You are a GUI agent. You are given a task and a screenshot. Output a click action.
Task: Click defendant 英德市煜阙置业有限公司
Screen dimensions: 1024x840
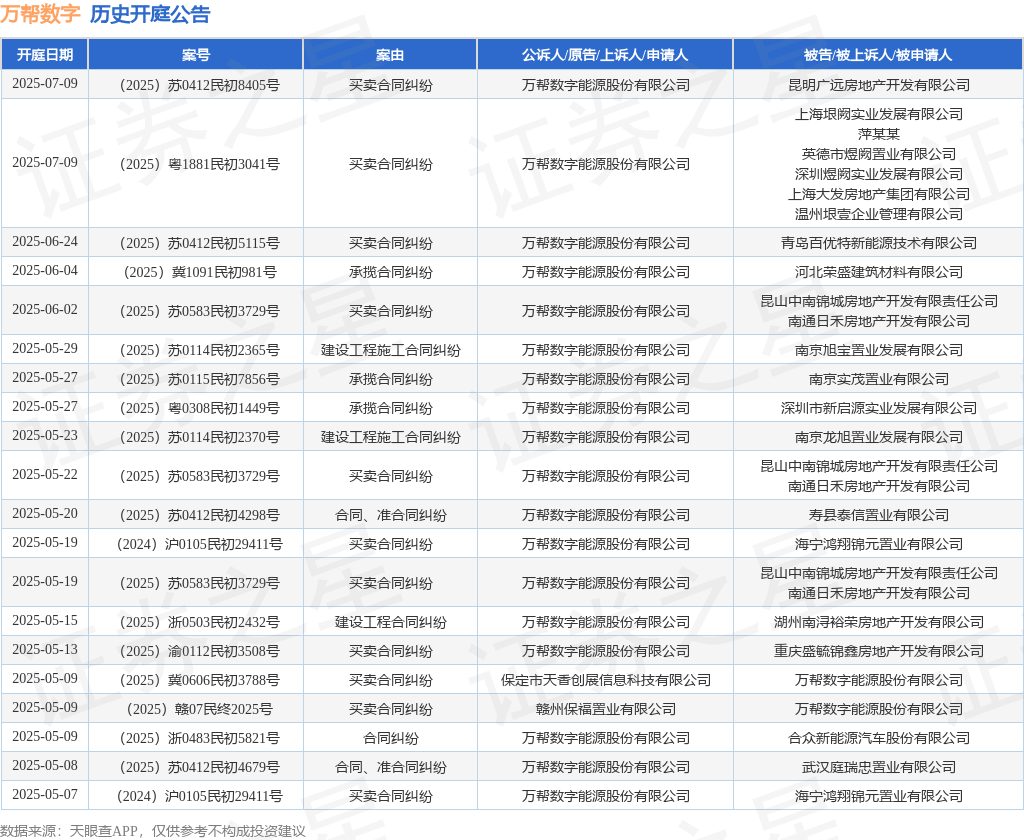878,154
